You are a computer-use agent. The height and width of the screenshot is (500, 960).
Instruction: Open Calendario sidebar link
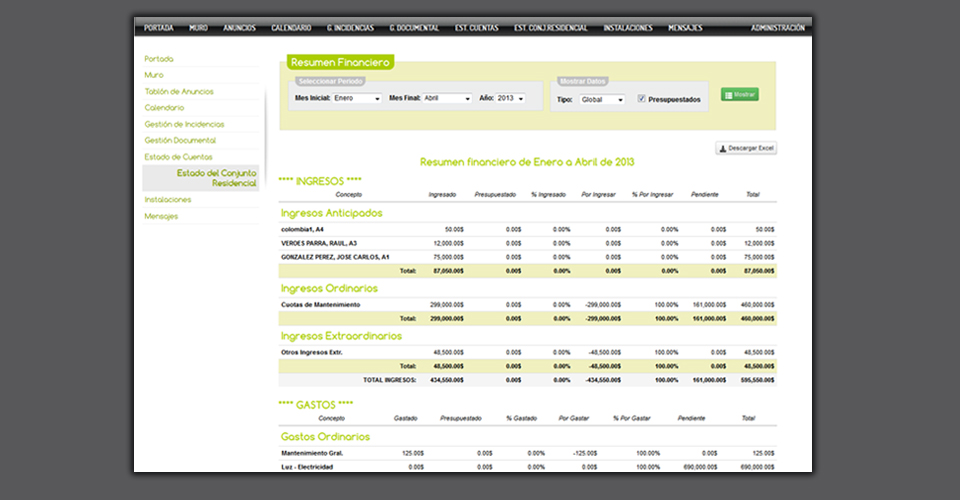click(x=164, y=107)
